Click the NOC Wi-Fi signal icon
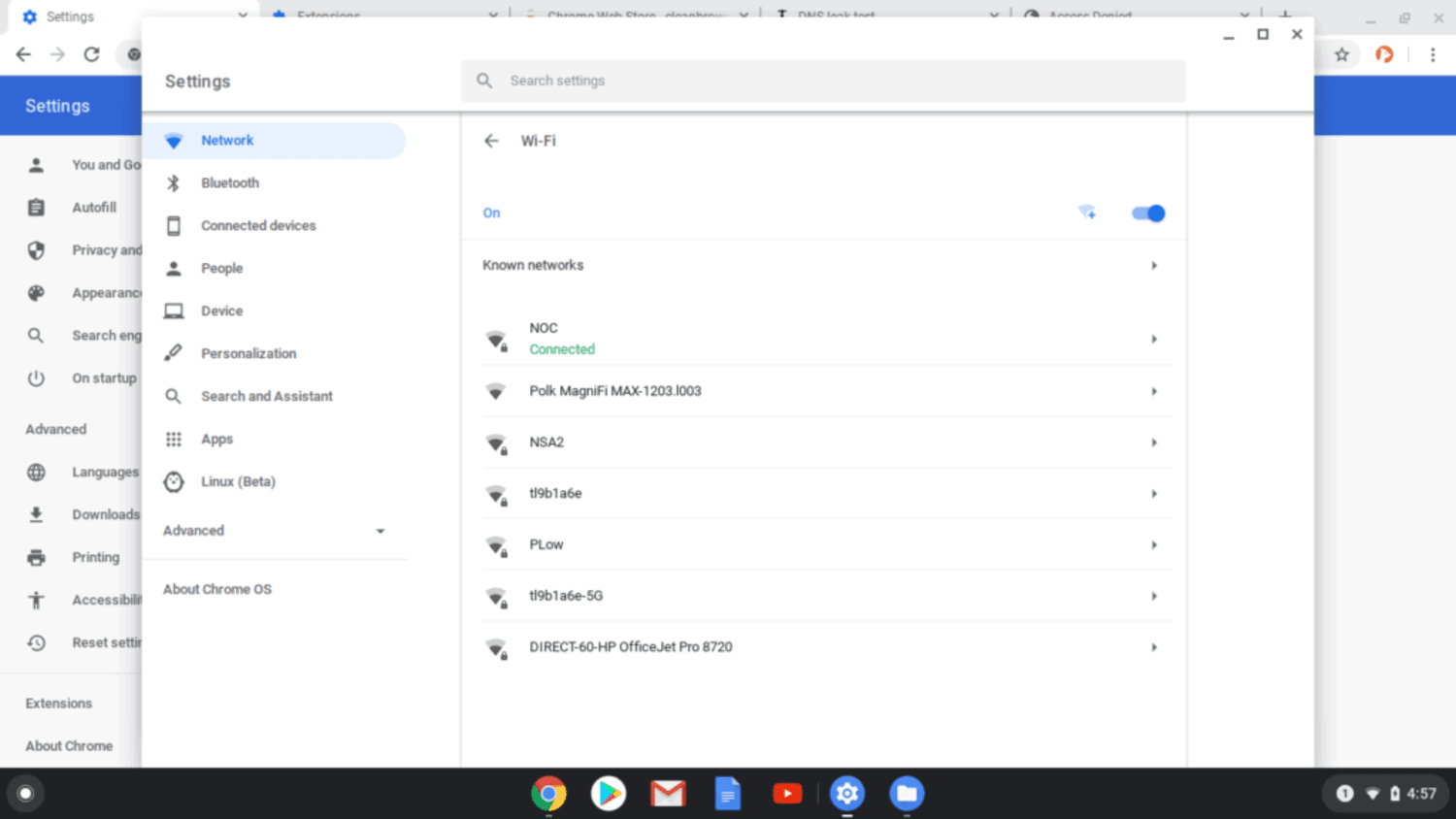This screenshot has width=1456, height=819. [x=496, y=340]
